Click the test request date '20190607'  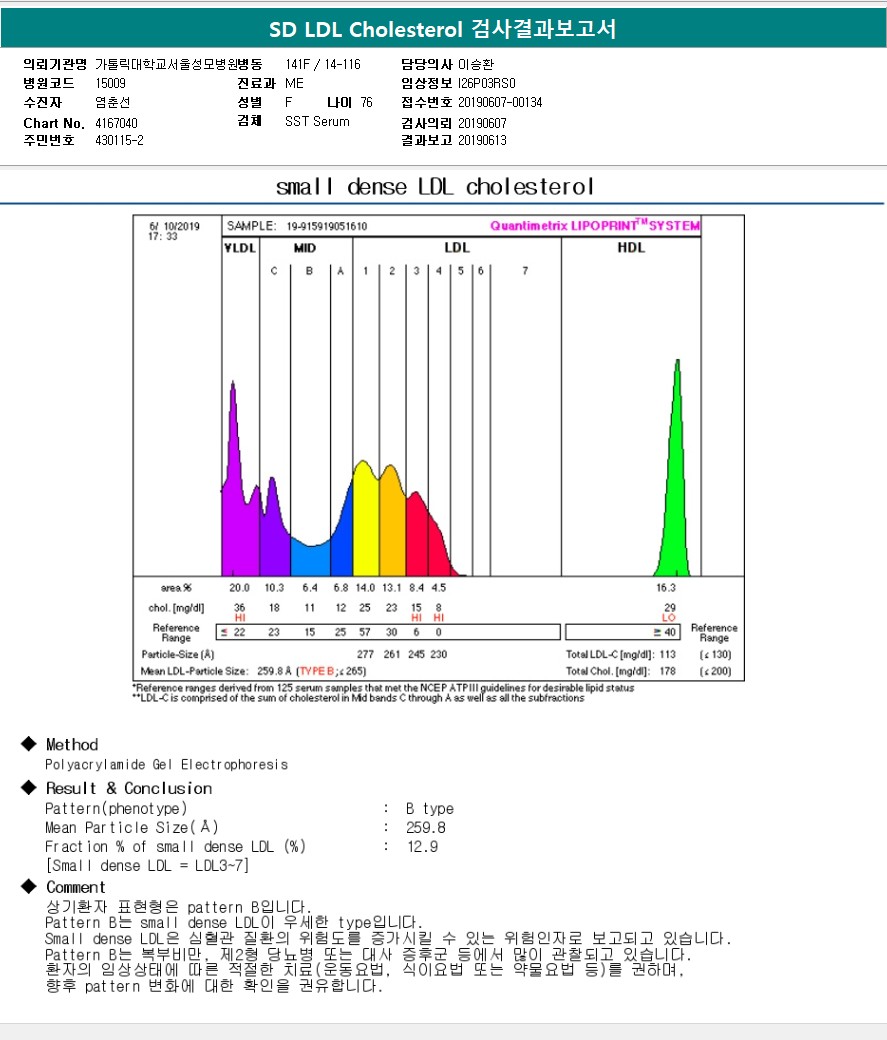coord(482,123)
